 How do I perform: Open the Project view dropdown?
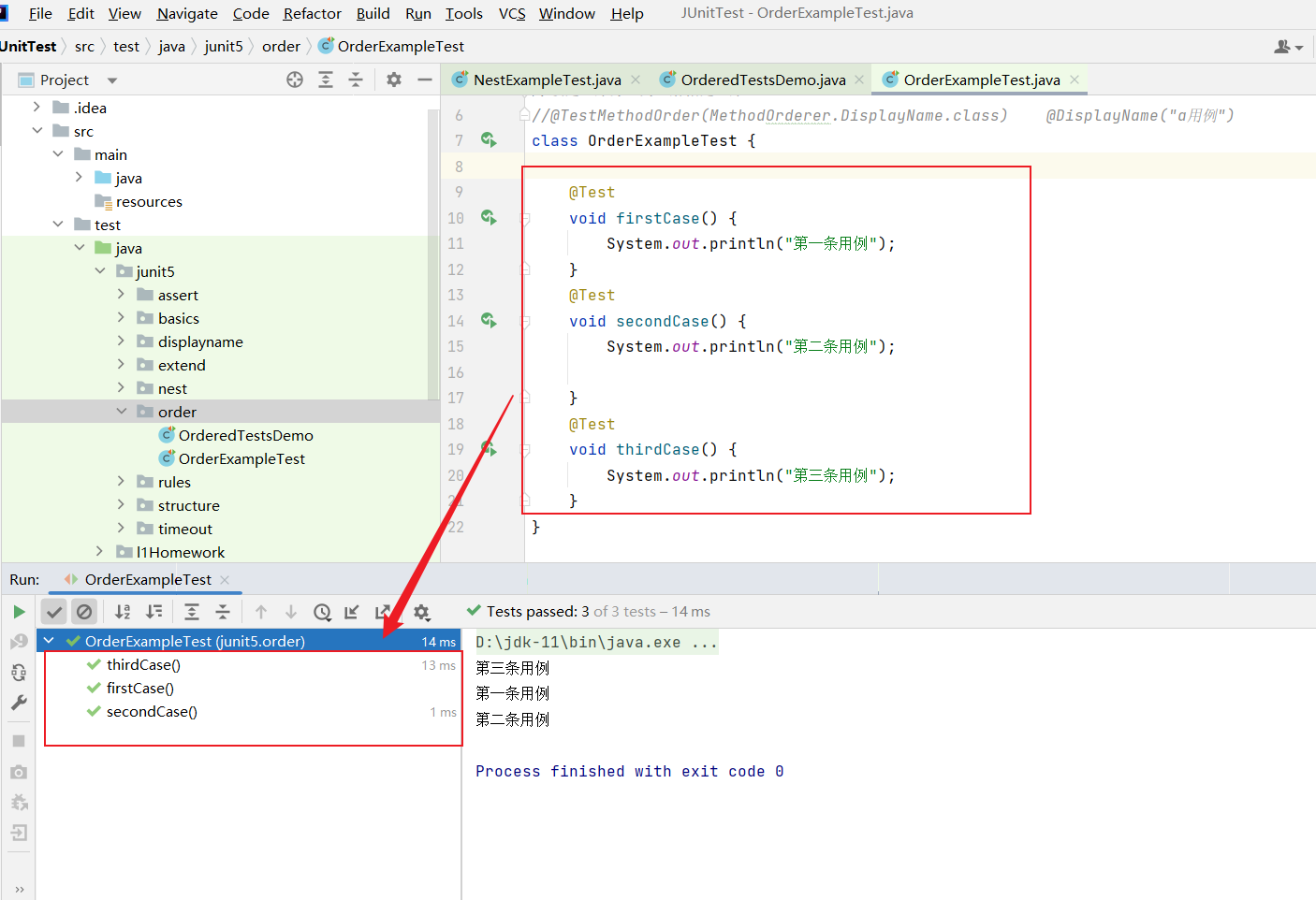point(112,80)
